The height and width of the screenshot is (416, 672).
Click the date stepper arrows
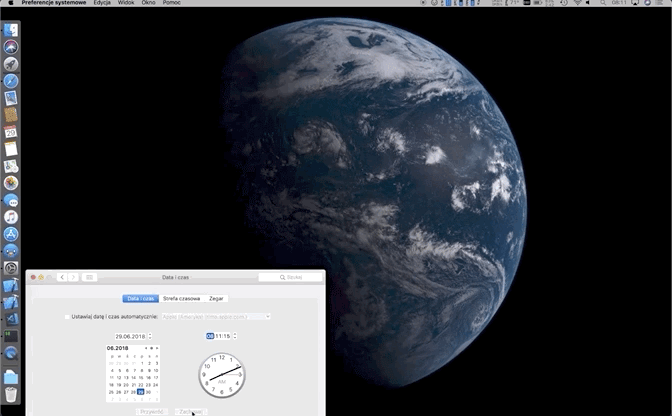tap(150, 336)
